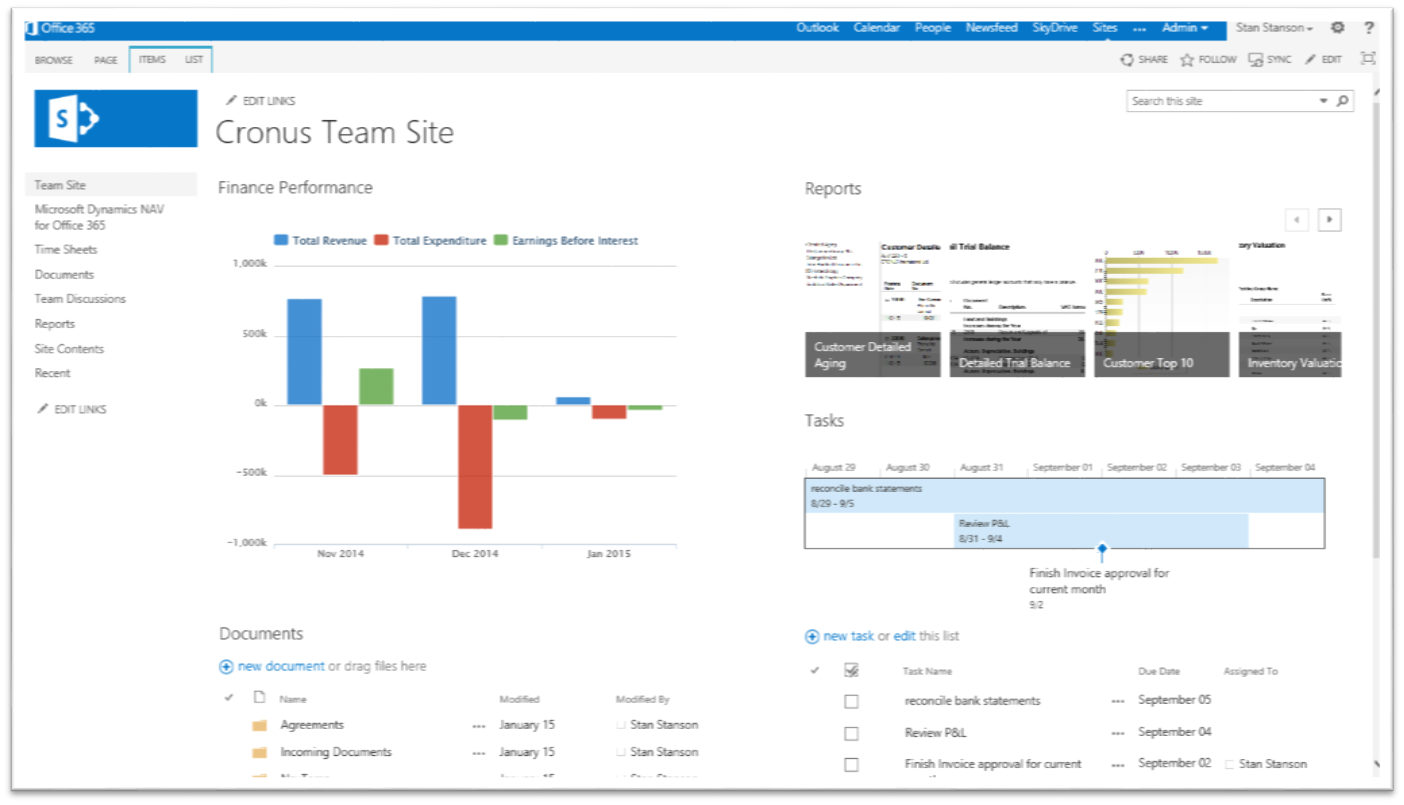This screenshot has width=1404, height=805.
Task: Open SkyDrive from top navigation
Action: 1055,28
